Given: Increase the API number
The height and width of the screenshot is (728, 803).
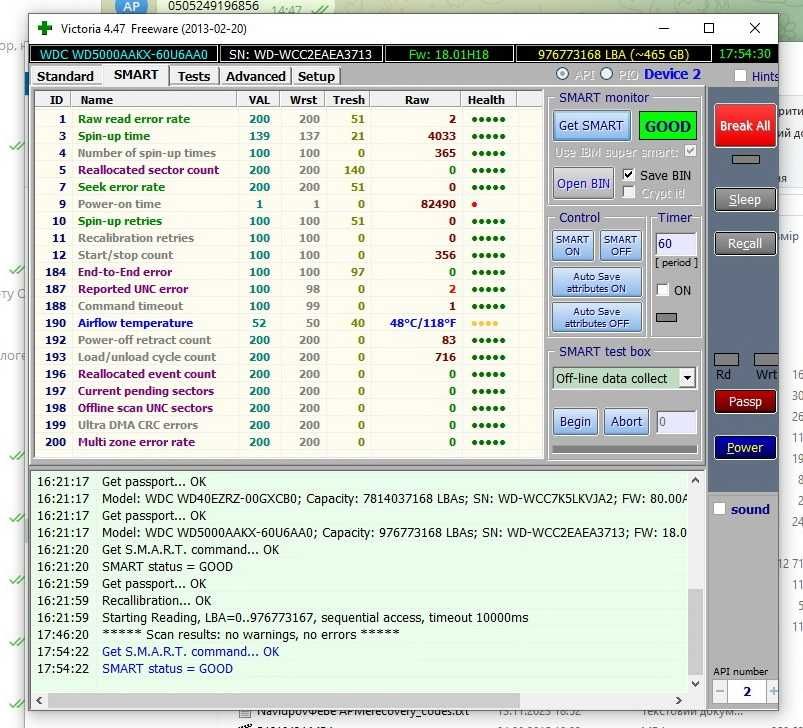Looking at the screenshot, I should [772, 692].
